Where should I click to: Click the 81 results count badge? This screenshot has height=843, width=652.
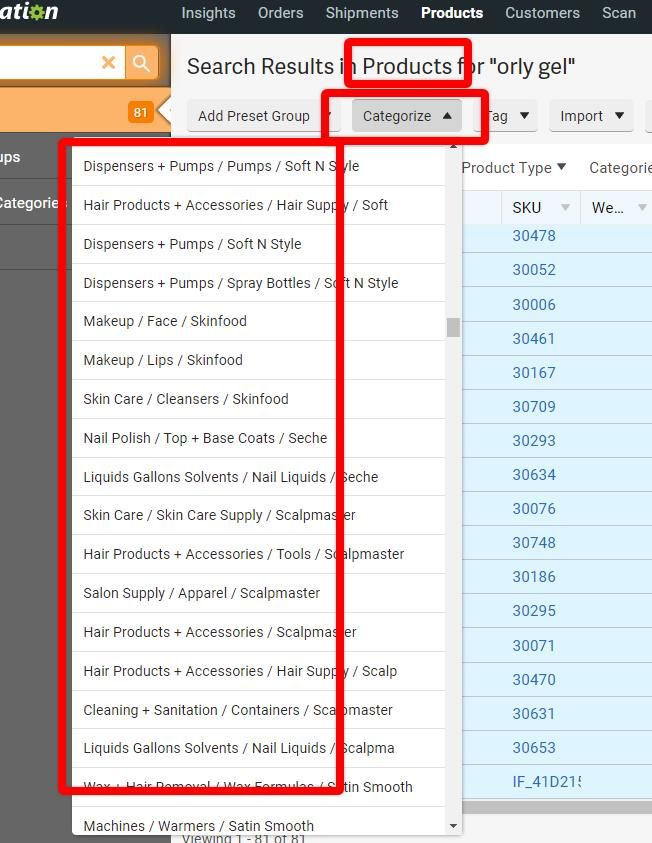pos(140,112)
